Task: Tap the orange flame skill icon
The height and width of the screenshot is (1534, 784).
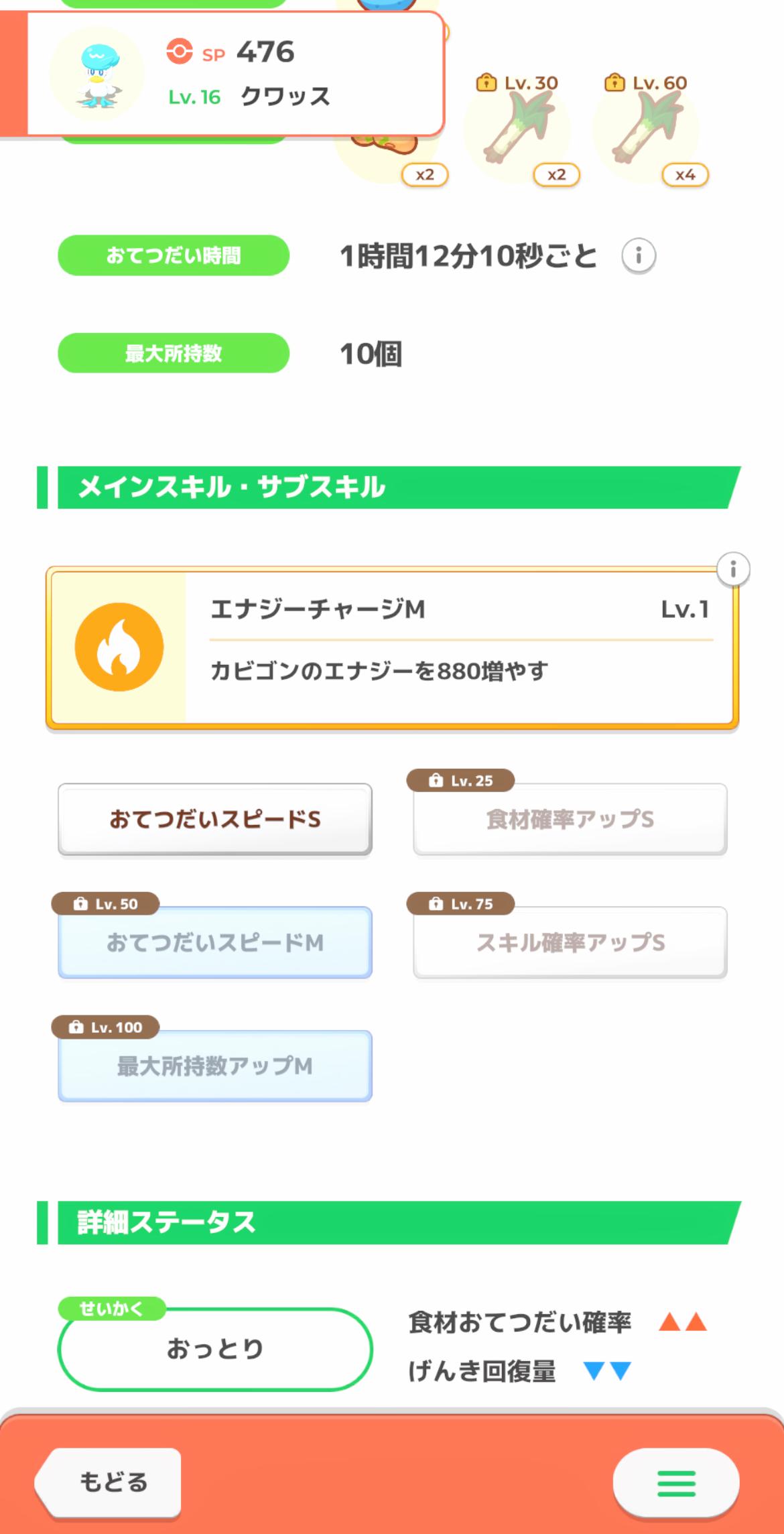Action: (119, 647)
